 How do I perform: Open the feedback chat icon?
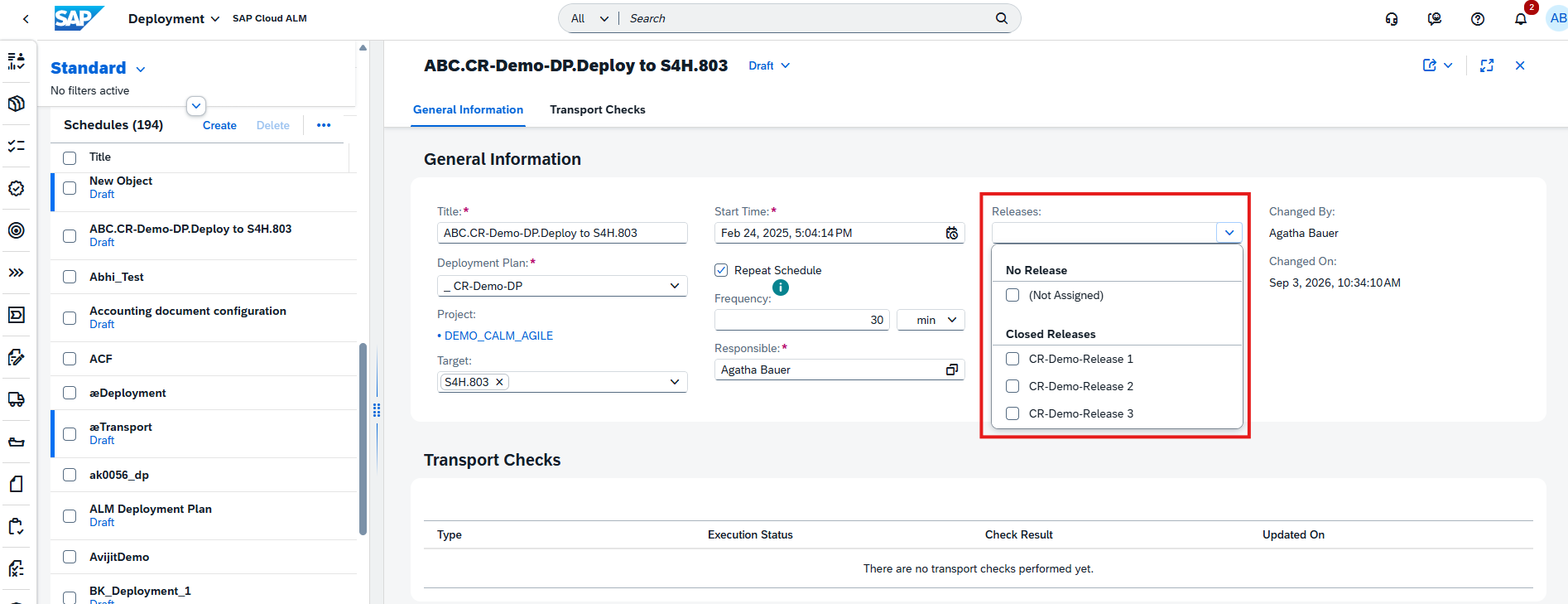click(x=1435, y=18)
